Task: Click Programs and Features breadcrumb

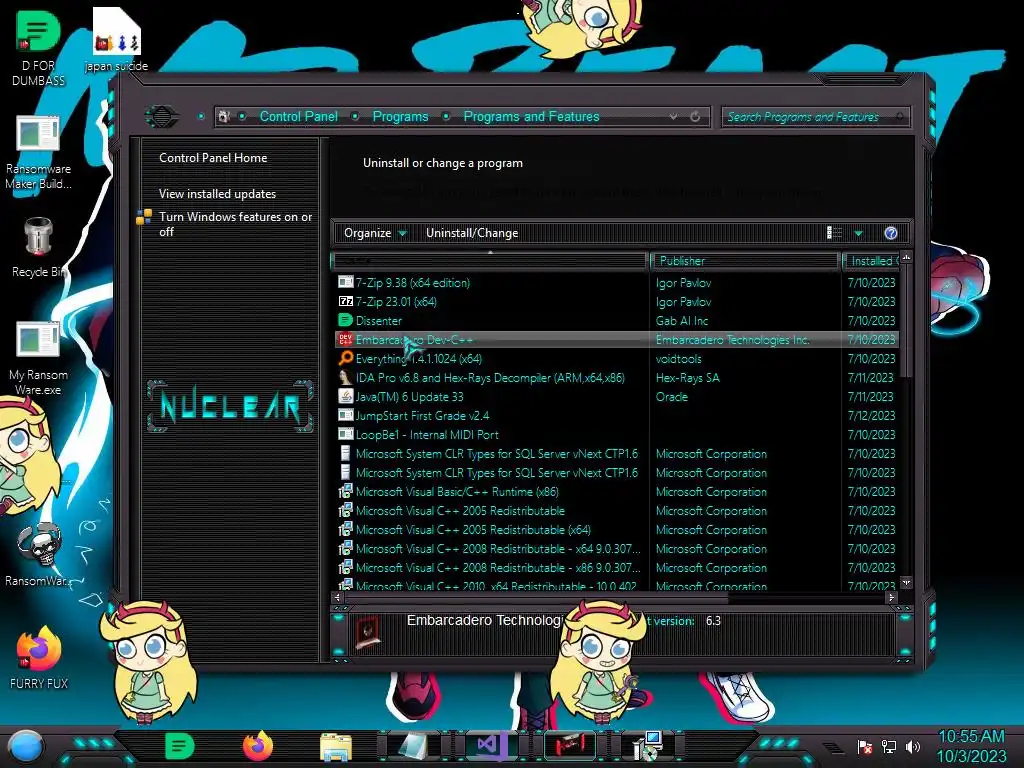Action: [x=531, y=116]
